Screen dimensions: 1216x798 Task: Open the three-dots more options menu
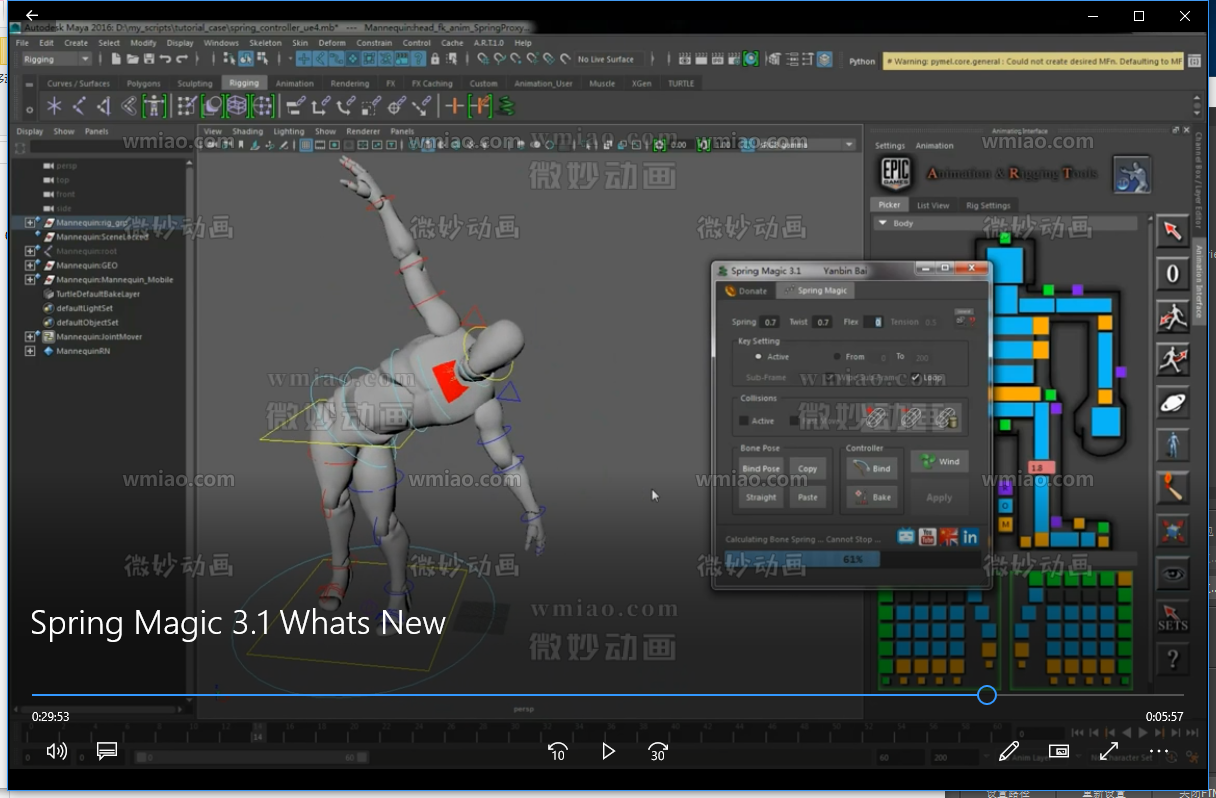[1159, 751]
